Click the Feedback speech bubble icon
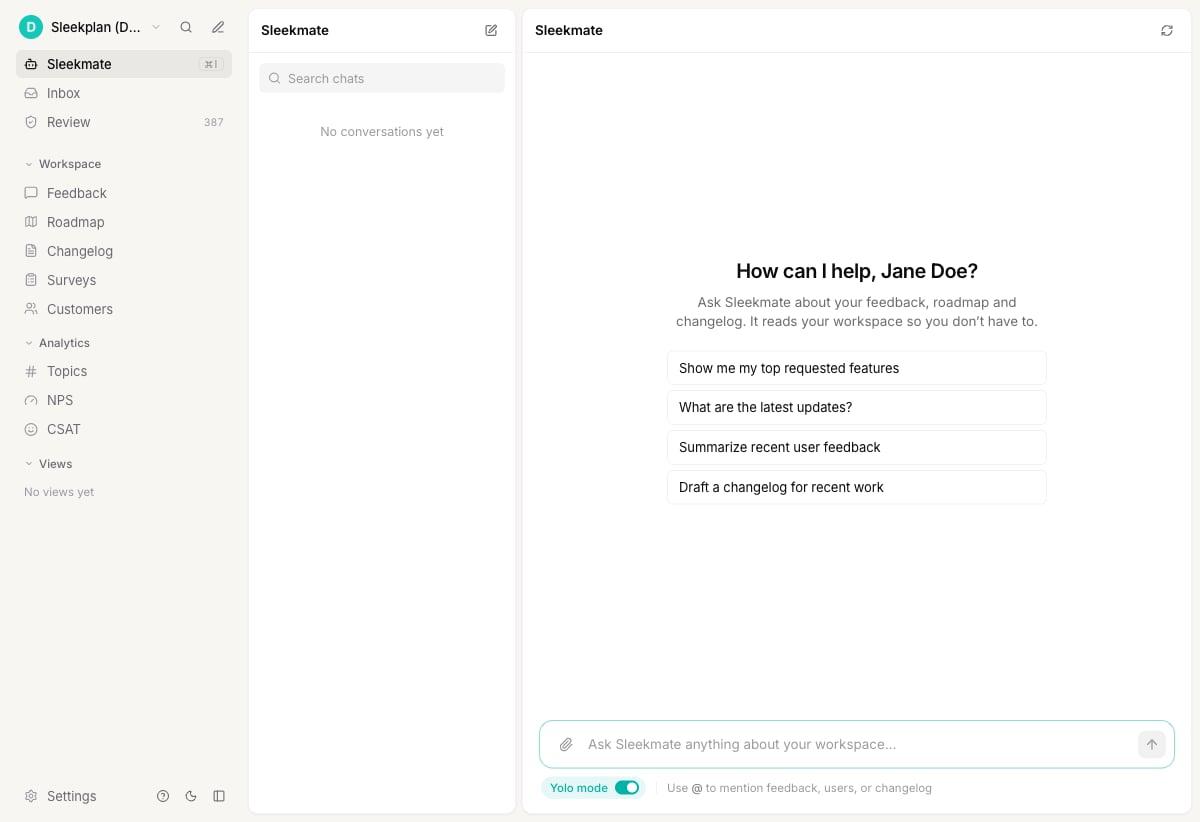 [x=31, y=193]
